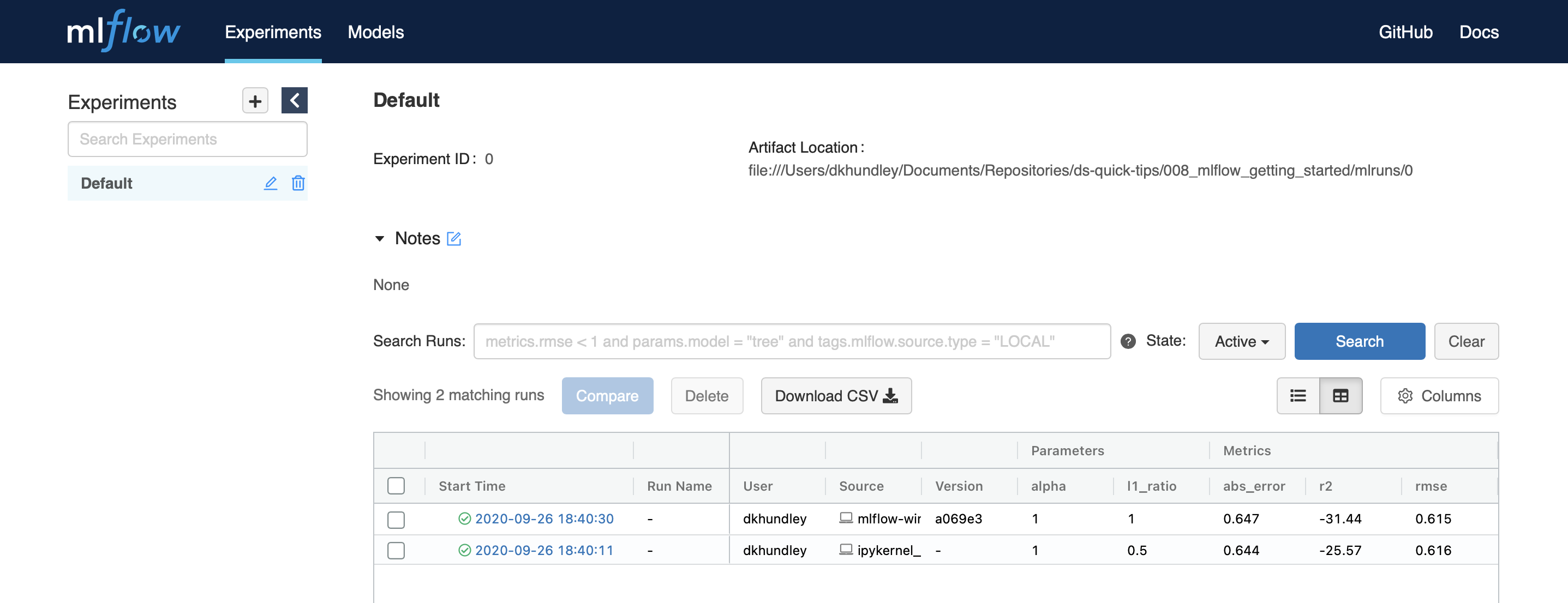Open run 2020-09-26 18:40:11
The image size is (1568, 603).
click(x=543, y=550)
